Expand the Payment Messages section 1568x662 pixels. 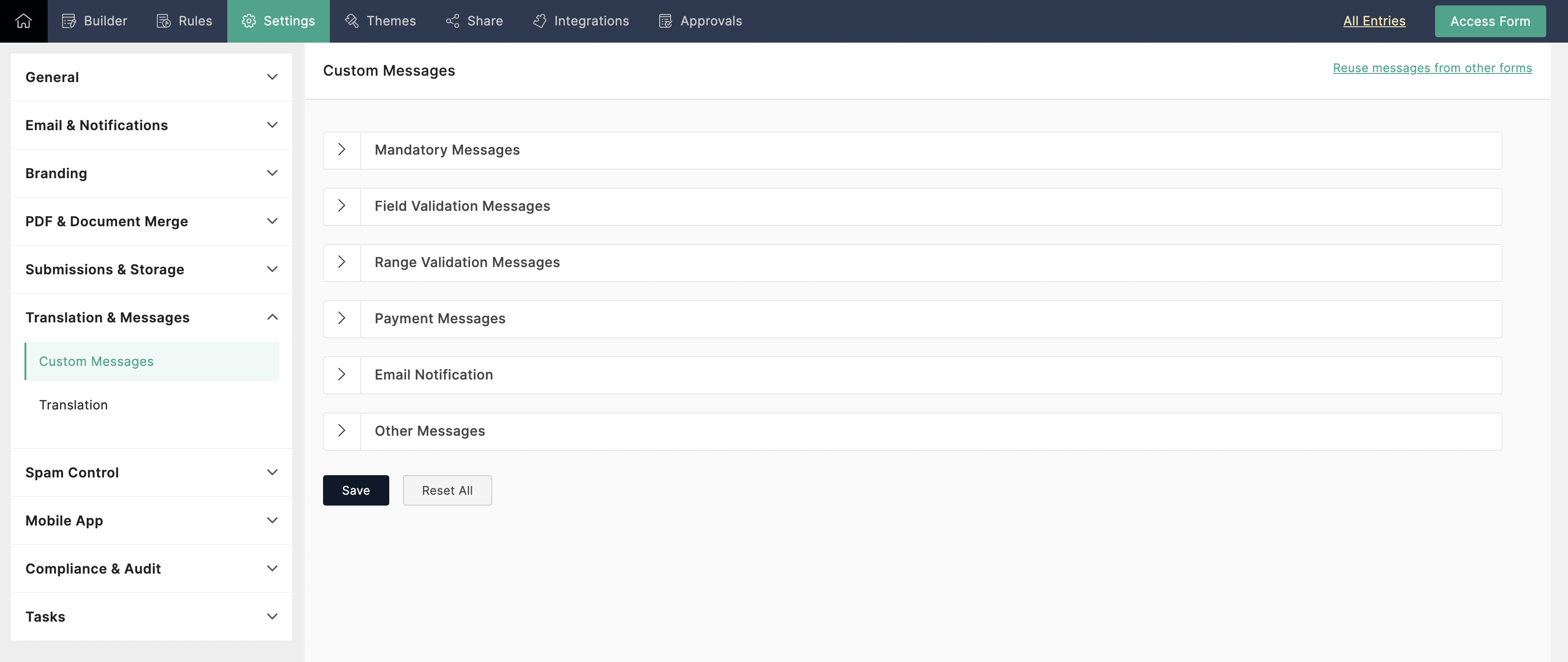pyautogui.click(x=342, y=318)
